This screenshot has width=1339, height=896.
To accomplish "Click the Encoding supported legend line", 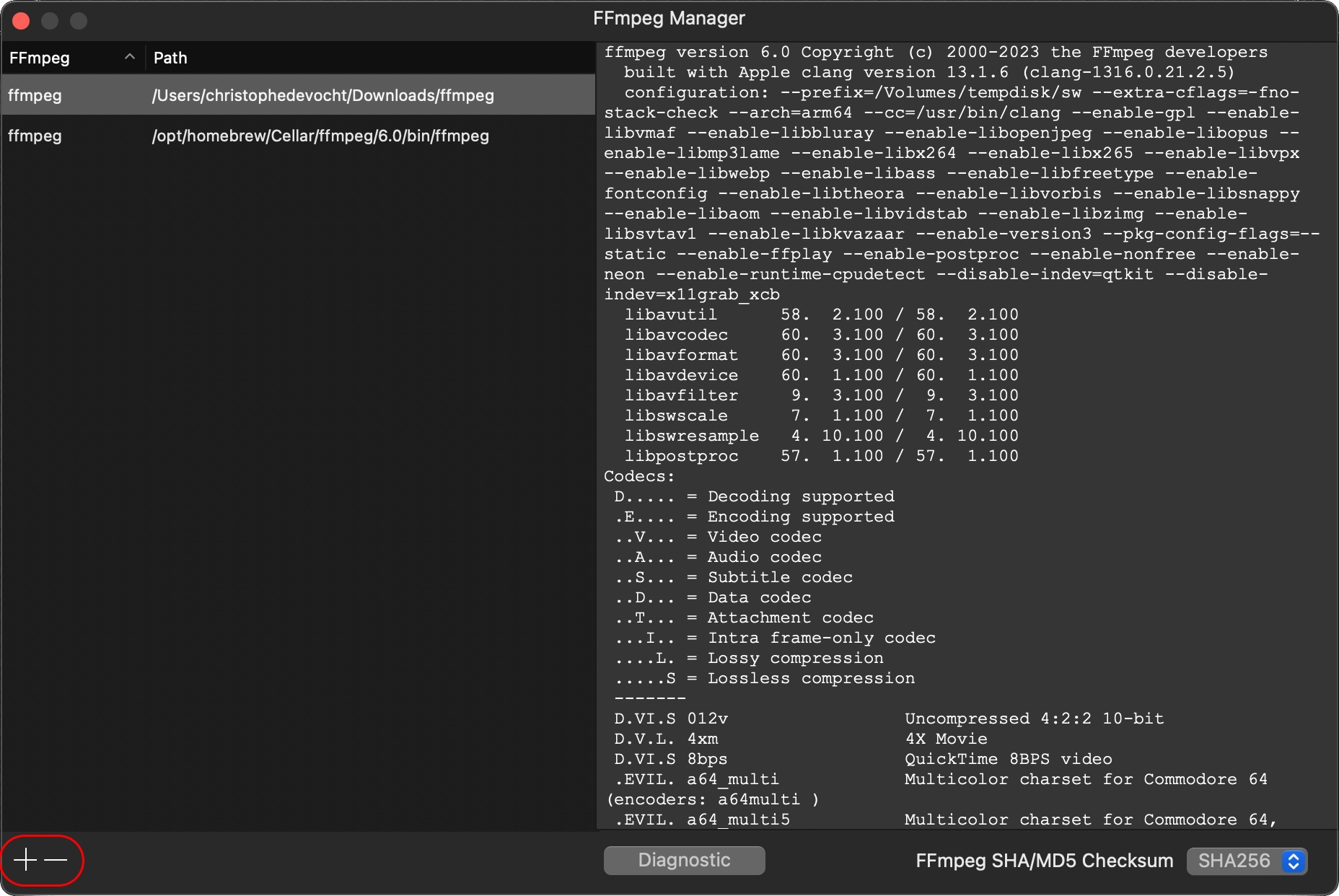I will click(x=754, y=517).
